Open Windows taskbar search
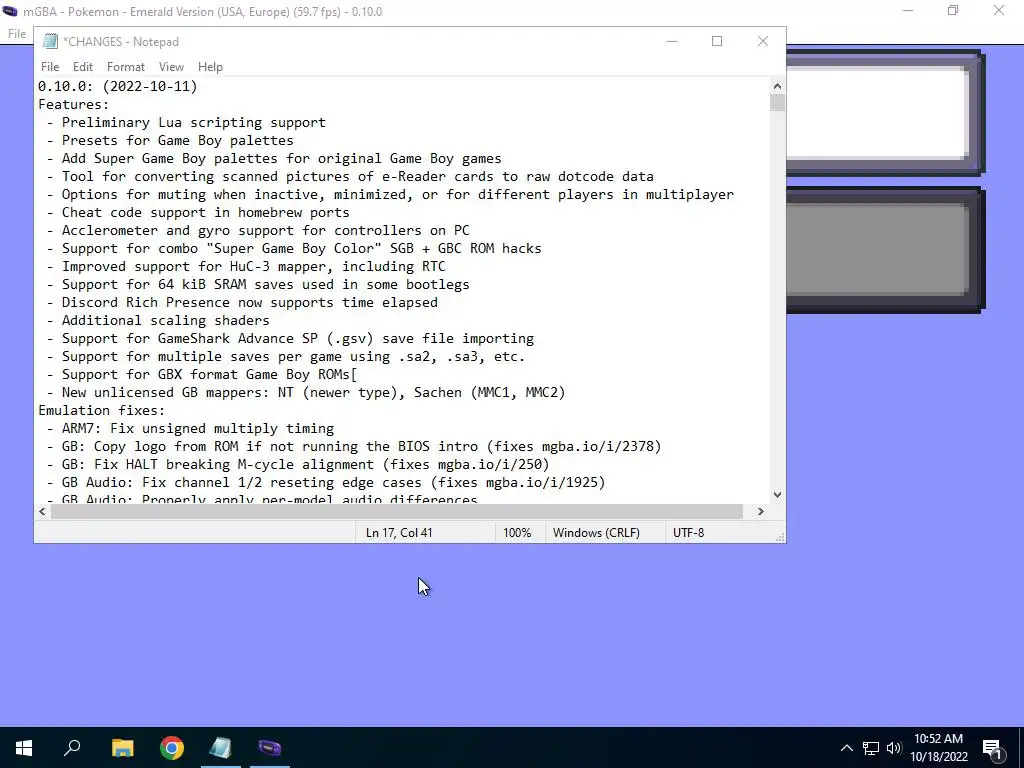 [72, 748]
